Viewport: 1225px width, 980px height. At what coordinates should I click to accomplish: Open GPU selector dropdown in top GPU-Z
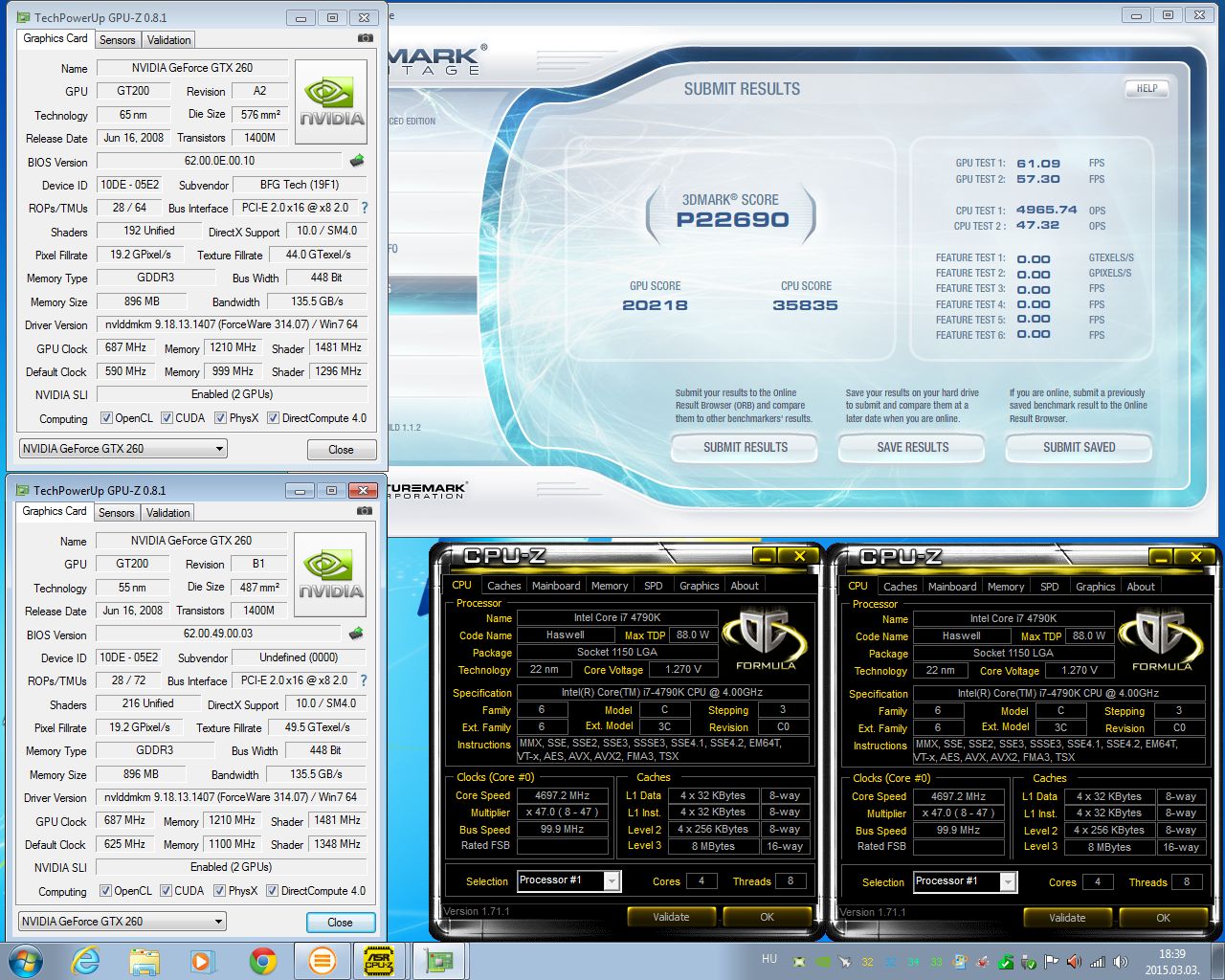click(x=123, y=448)
